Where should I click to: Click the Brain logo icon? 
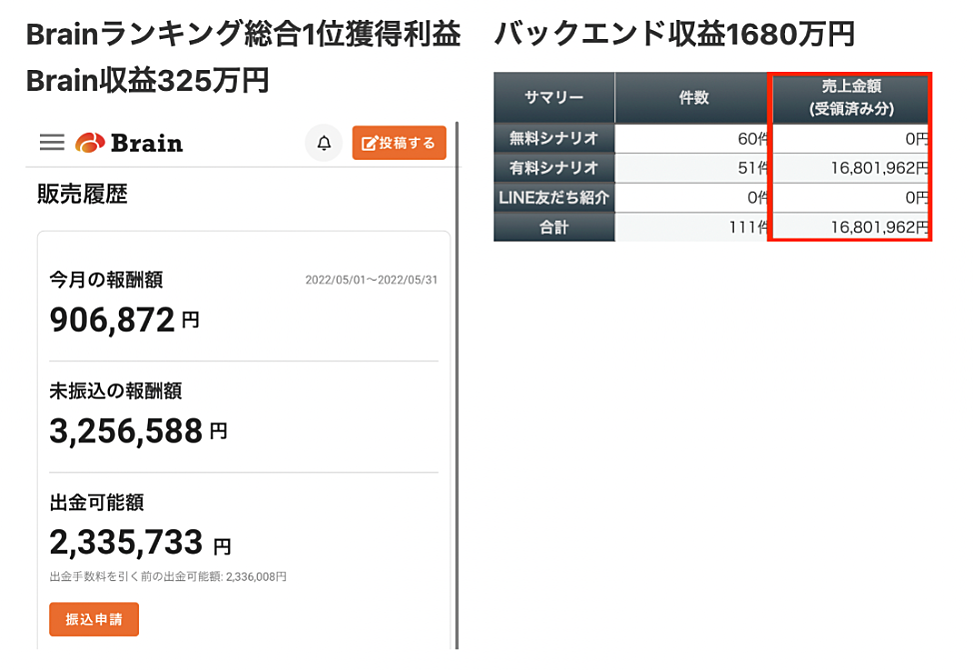pos(89,143)
